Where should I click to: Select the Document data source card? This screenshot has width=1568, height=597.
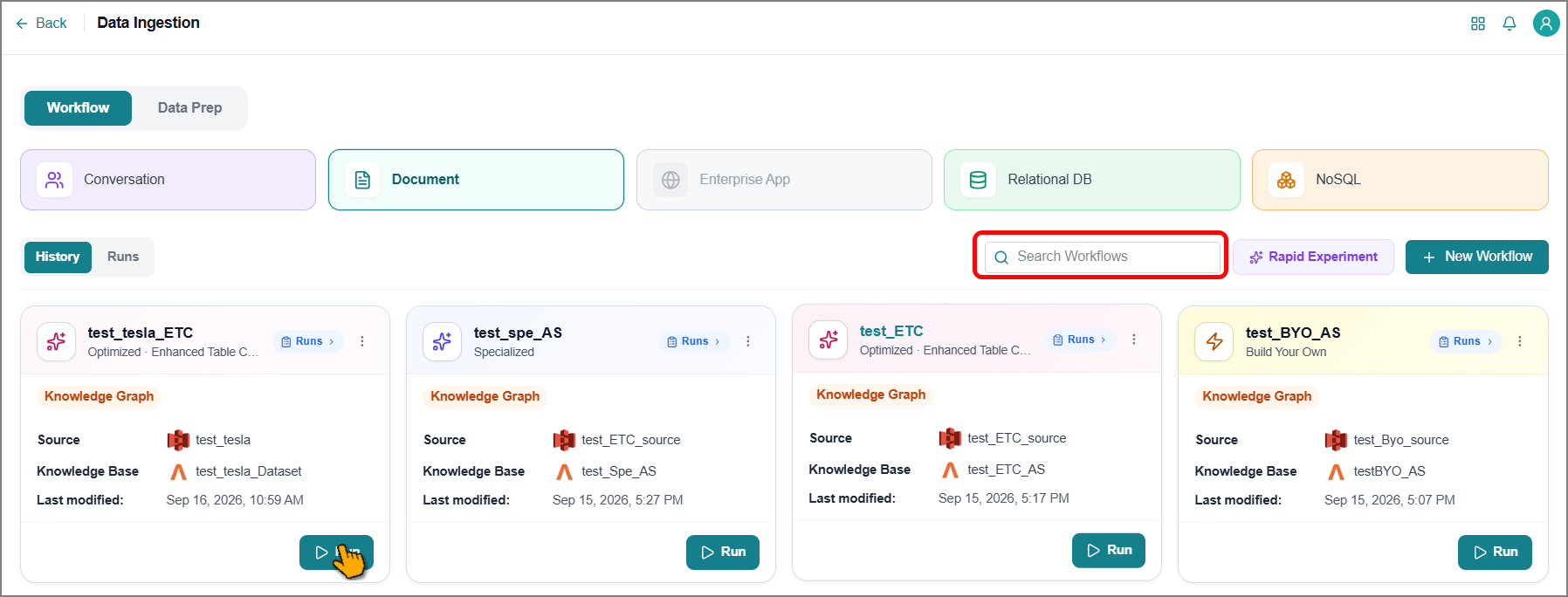pyautogui.click(x=476, y=180)
